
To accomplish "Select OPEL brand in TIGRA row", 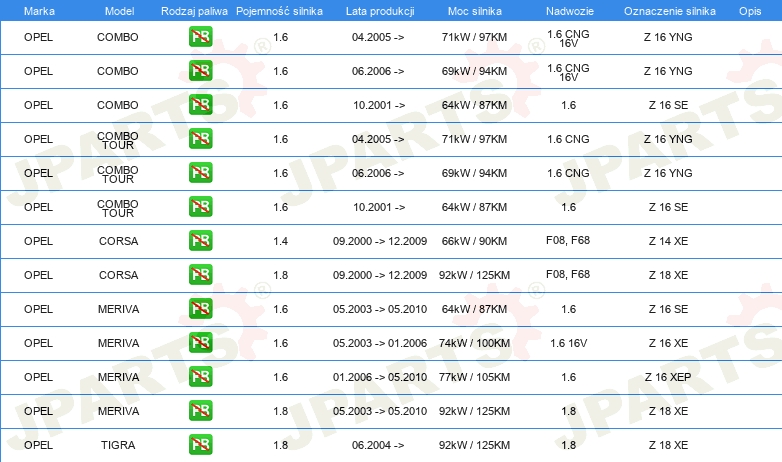I will 38,445.
